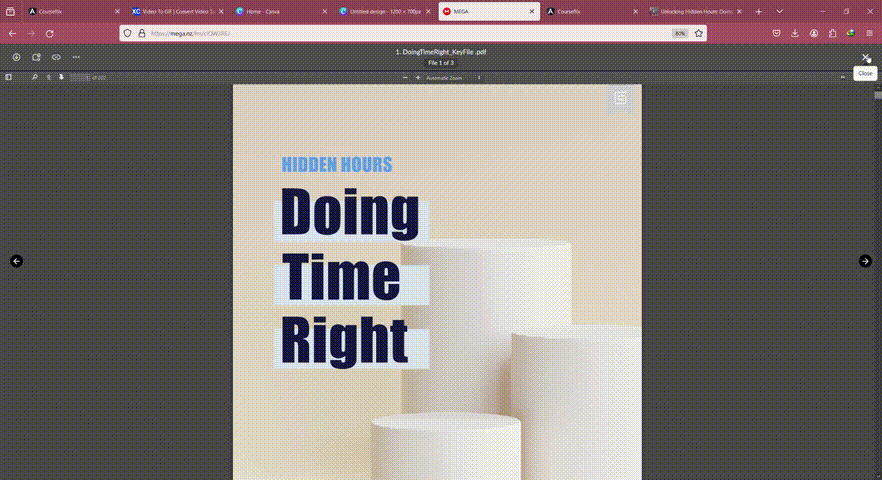Click the DoingTimeRight_KeyFile.pdf file name
Screen dimensions: 882x480
pyautogui.click(x=441, y=52)
